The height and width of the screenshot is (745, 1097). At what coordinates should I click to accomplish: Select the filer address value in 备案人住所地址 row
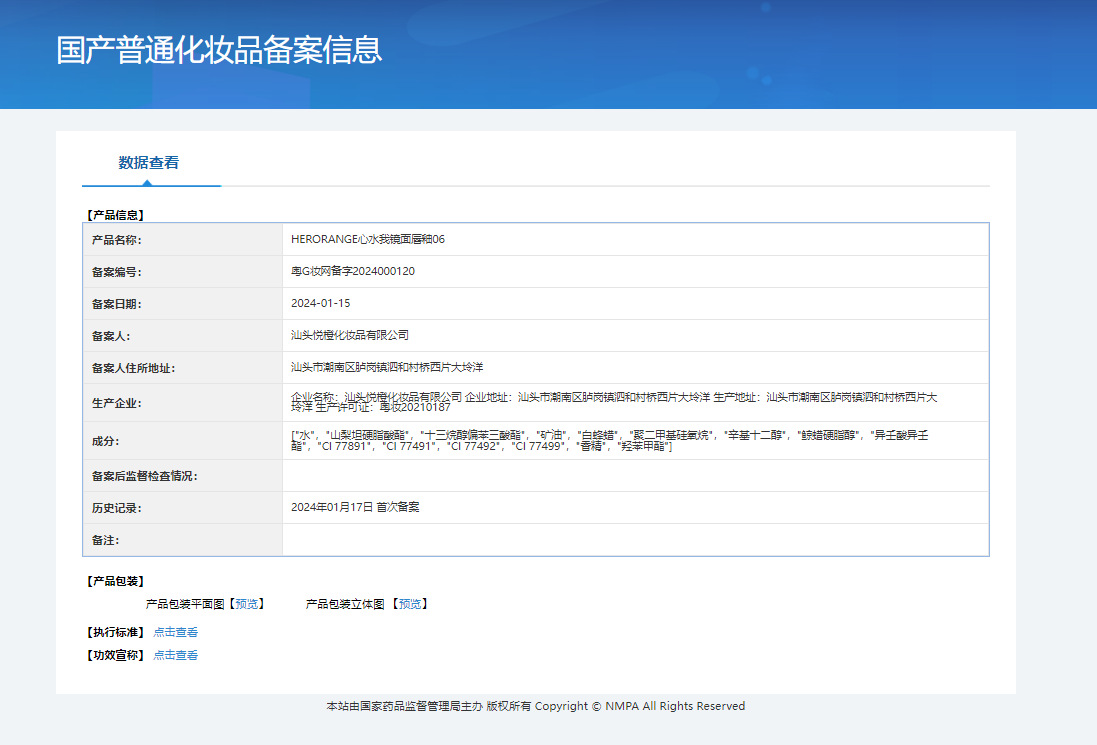tap(387, 367)
